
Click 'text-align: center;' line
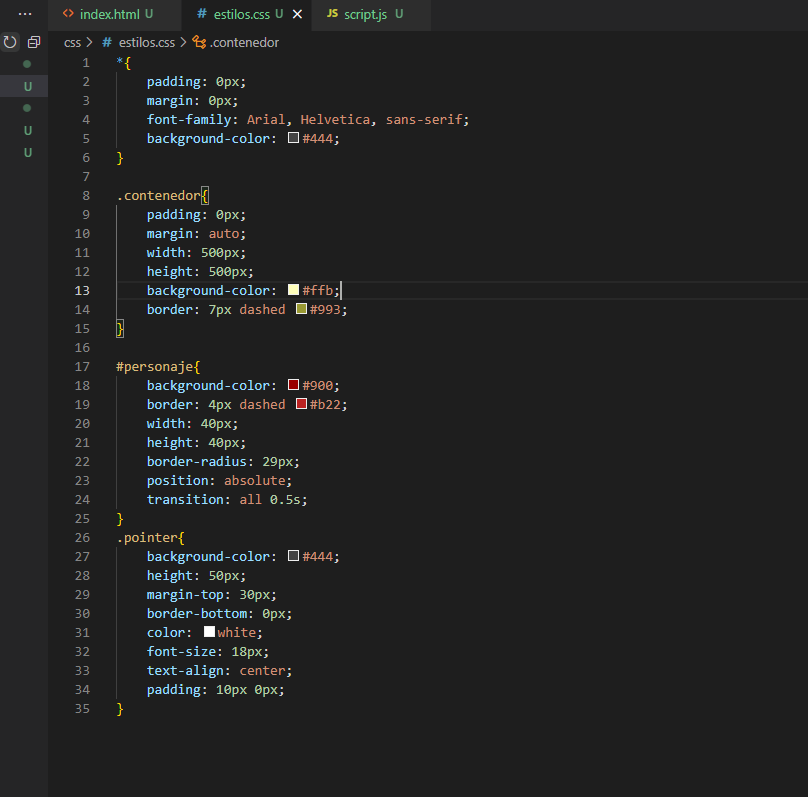(219, 671)
